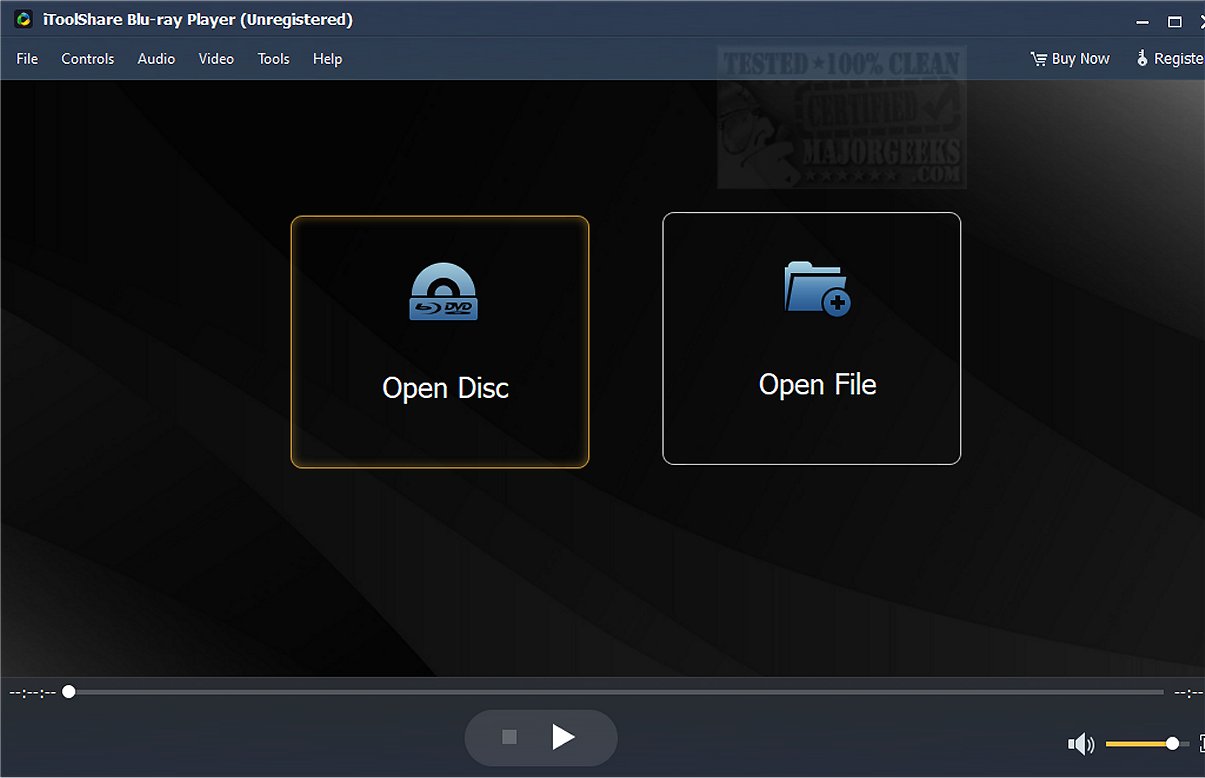
Task: Click the Open Disc button
Action: [440, 342]
